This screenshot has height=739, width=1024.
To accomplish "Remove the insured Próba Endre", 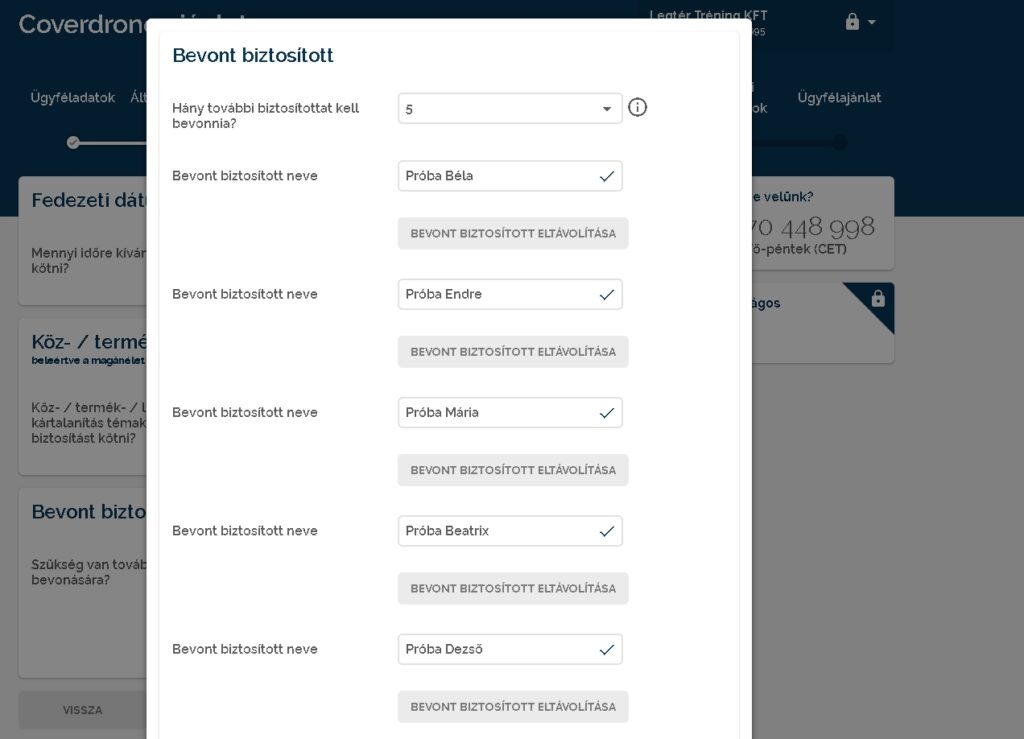I will coord(512,352).
